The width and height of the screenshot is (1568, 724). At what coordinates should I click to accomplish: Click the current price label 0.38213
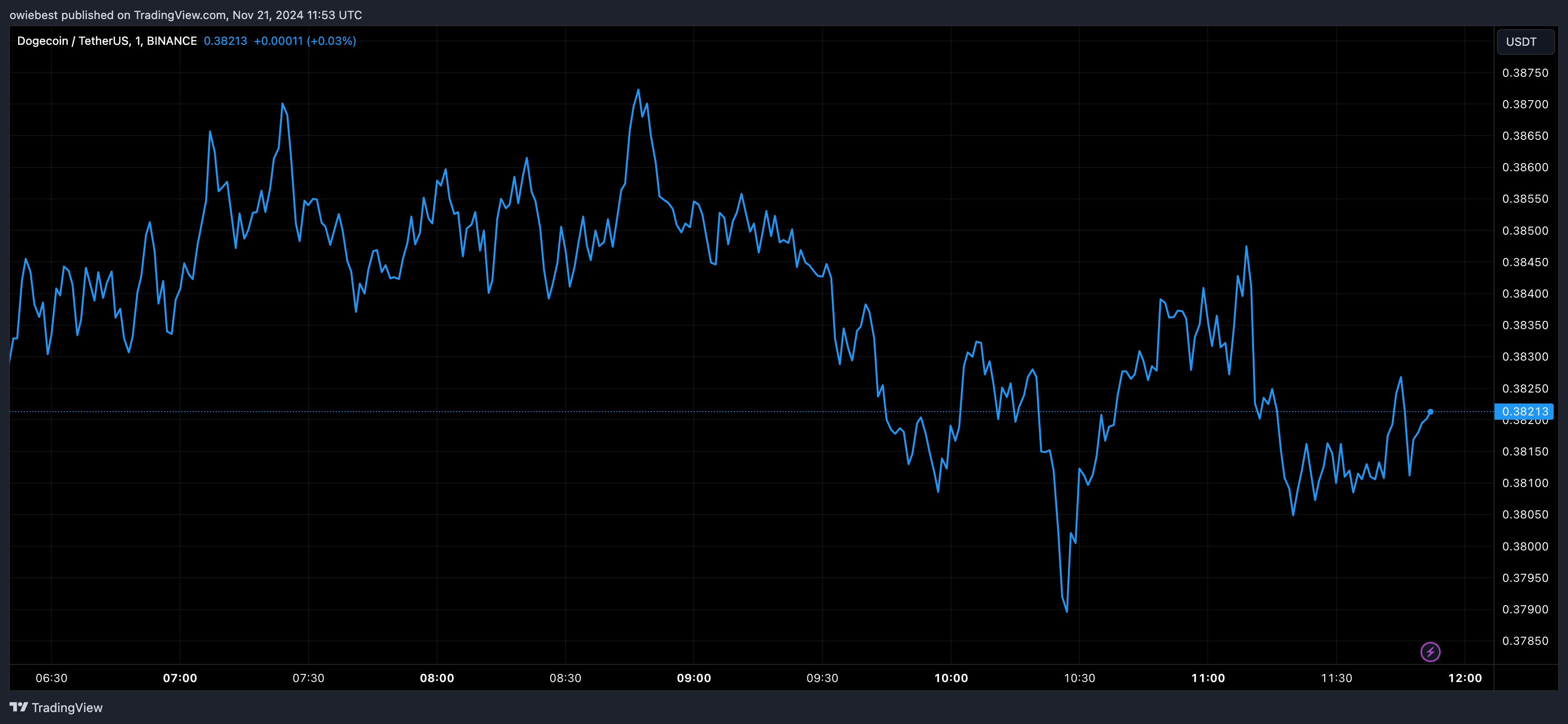[1524, 411]
